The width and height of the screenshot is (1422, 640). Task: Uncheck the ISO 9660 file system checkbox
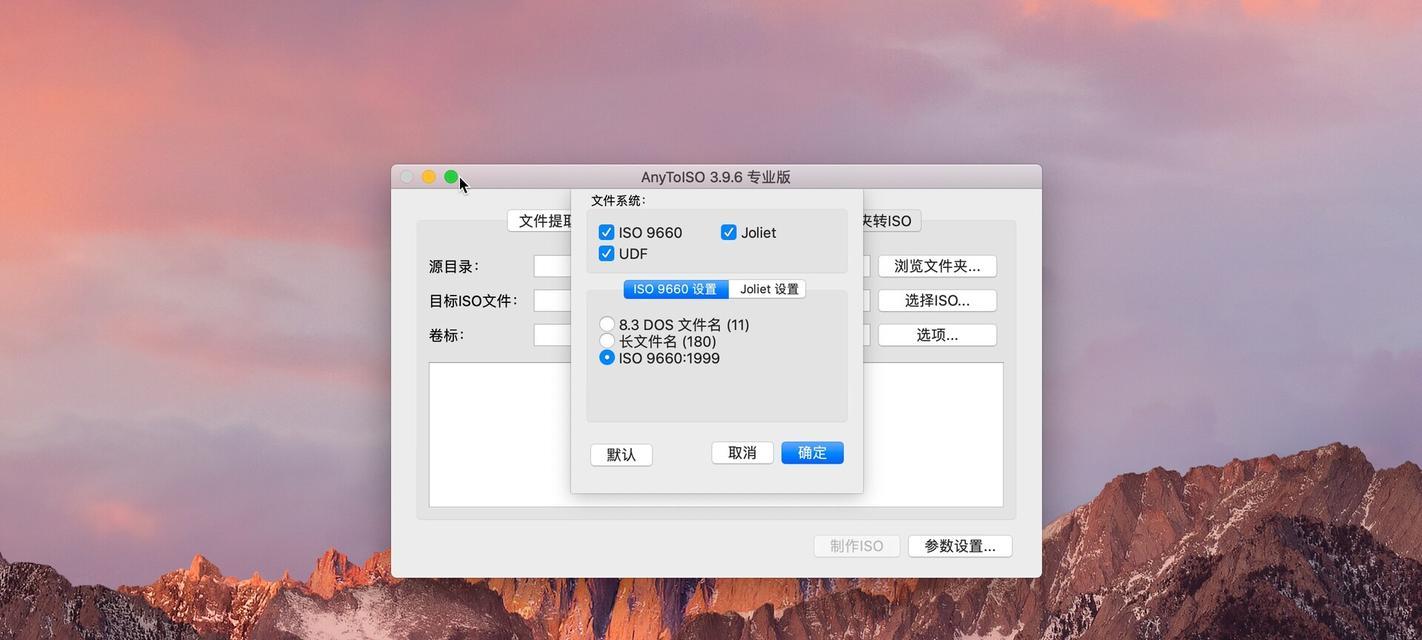[606, 232]
